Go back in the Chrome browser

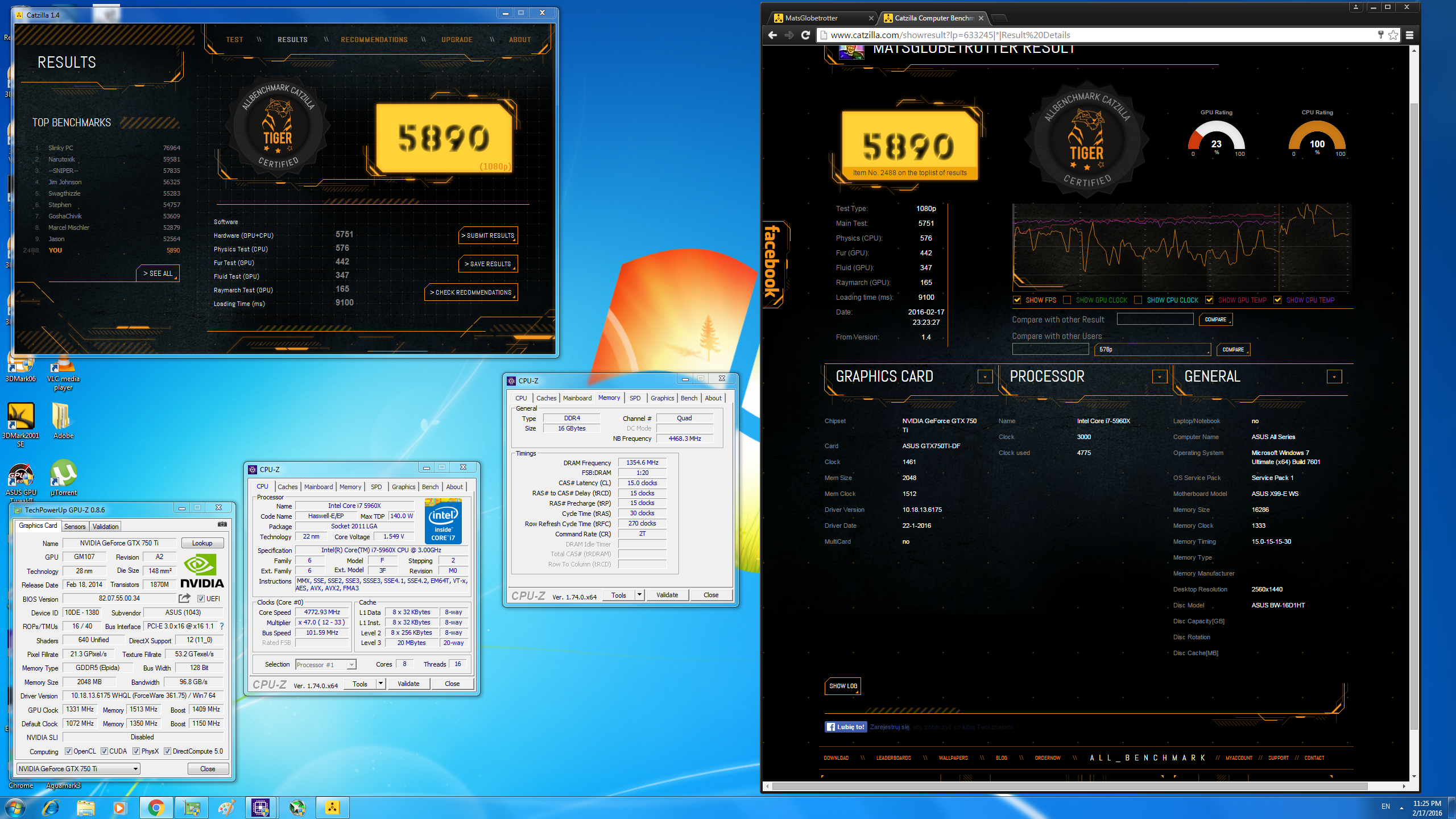[772, 35]
